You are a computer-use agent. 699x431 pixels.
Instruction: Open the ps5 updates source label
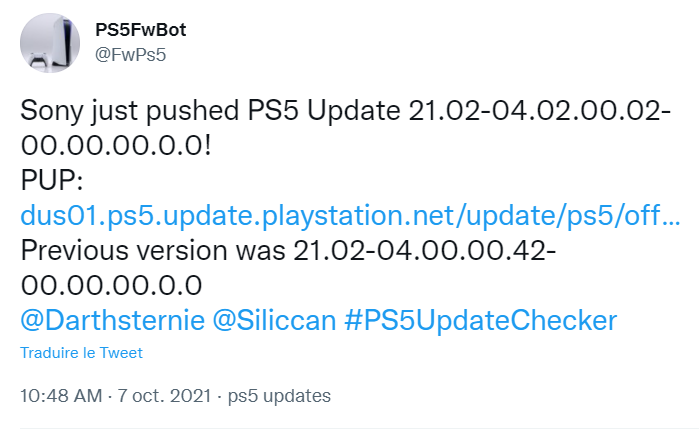point(279,396)
